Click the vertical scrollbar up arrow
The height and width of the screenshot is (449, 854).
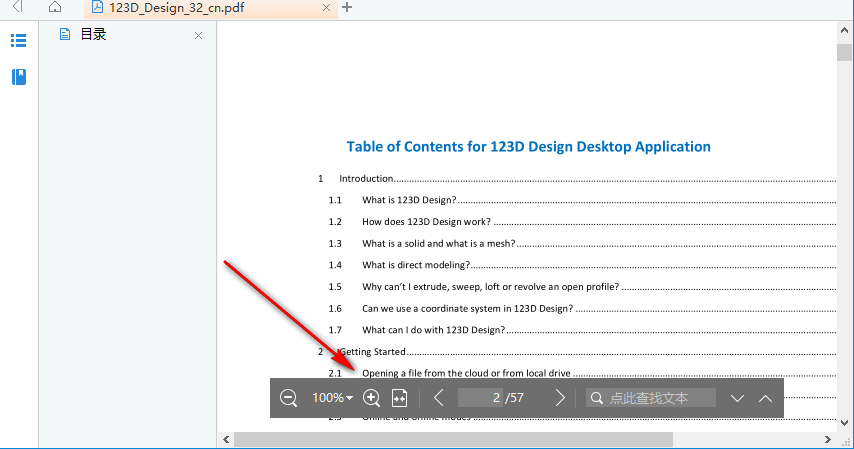point(844,31)
